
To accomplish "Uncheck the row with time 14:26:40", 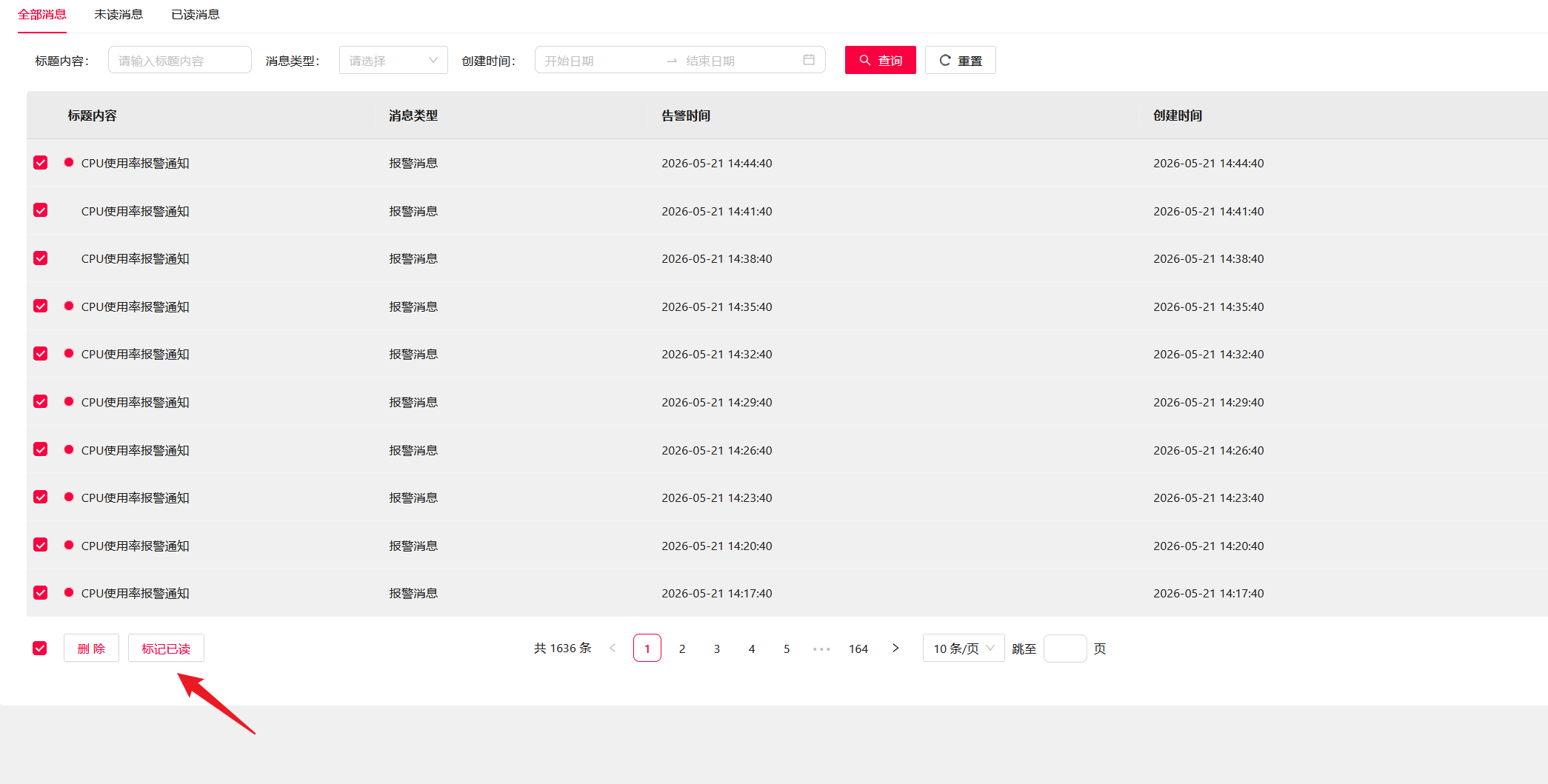I will coord(41,449).
